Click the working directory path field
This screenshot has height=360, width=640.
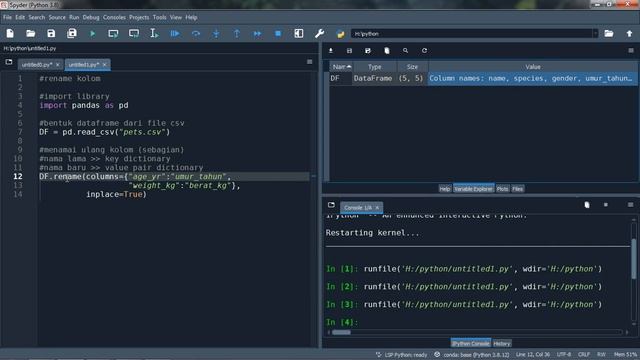point(471,33)
